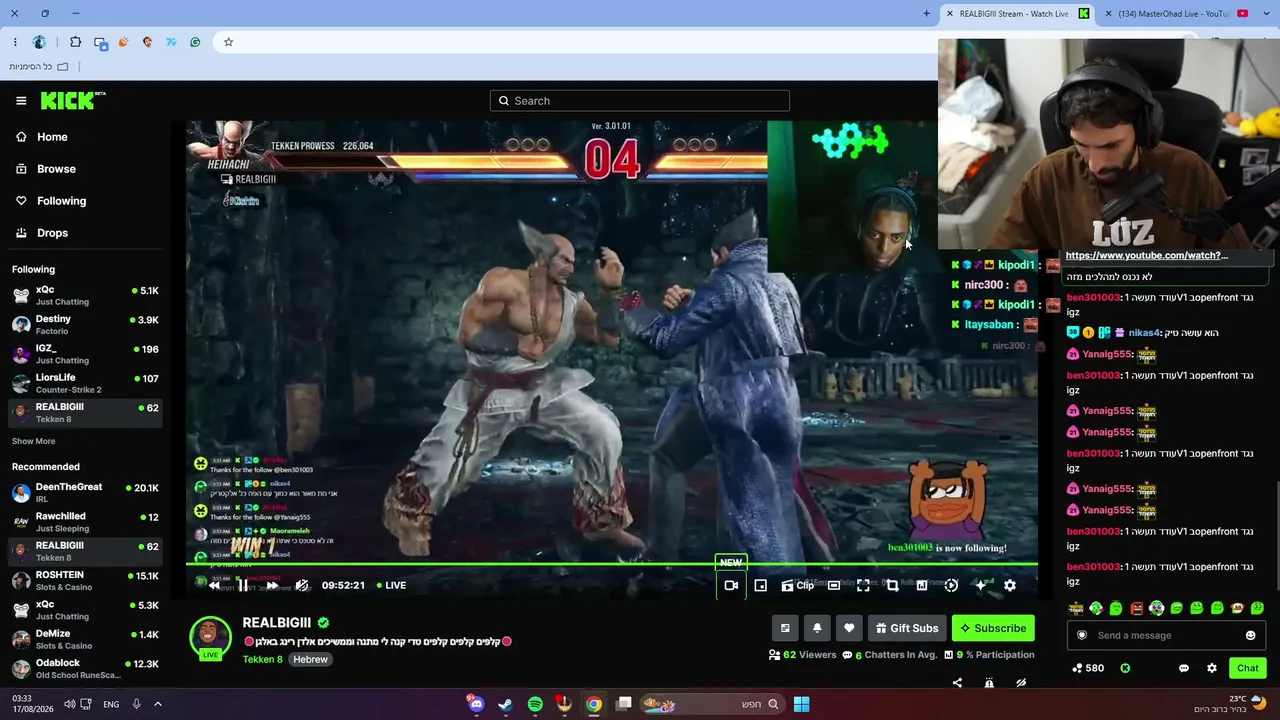
Task: Click the KICK logo
Action: (73, 100)
